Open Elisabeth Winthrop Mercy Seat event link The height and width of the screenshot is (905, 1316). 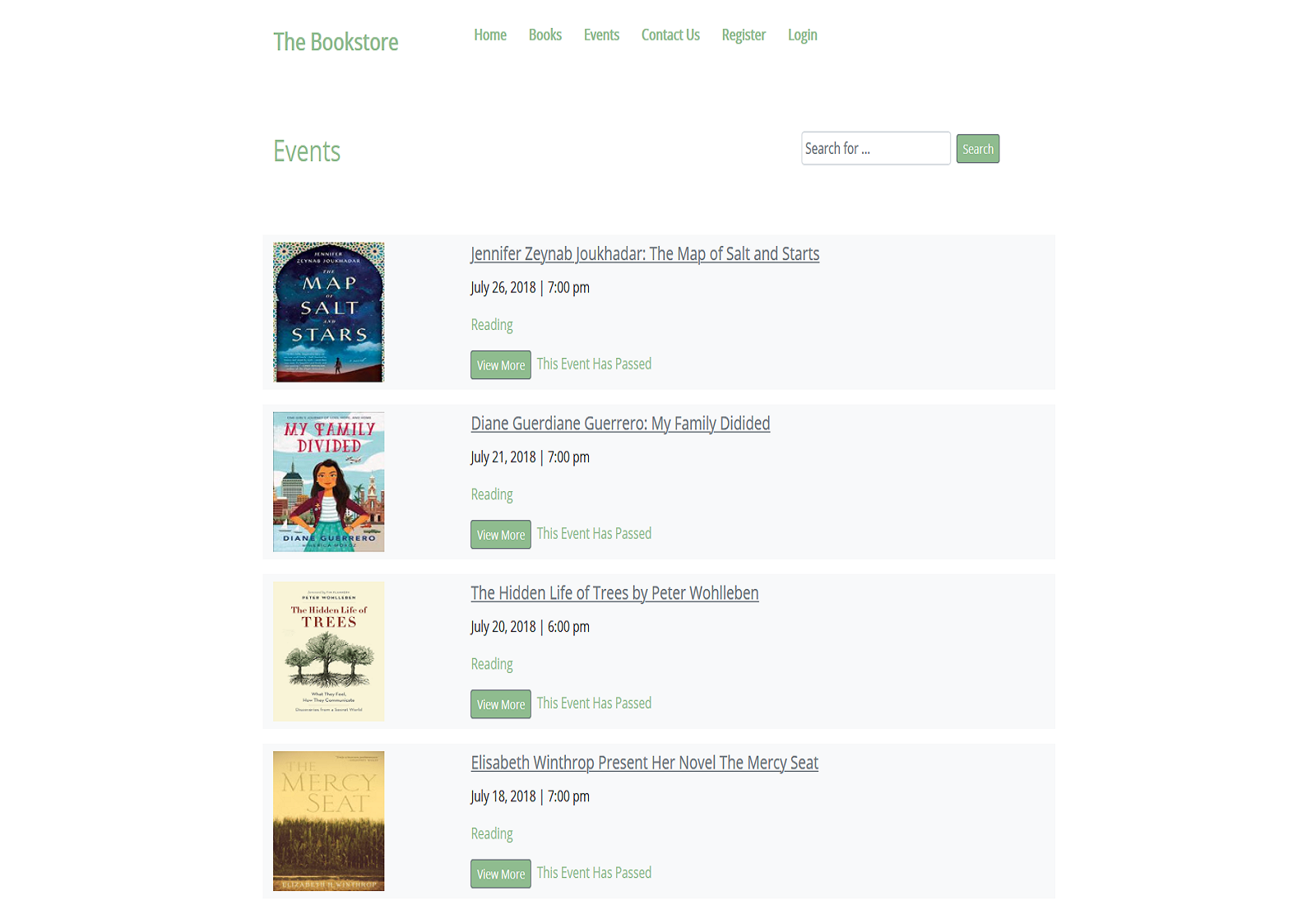point(644,763)
